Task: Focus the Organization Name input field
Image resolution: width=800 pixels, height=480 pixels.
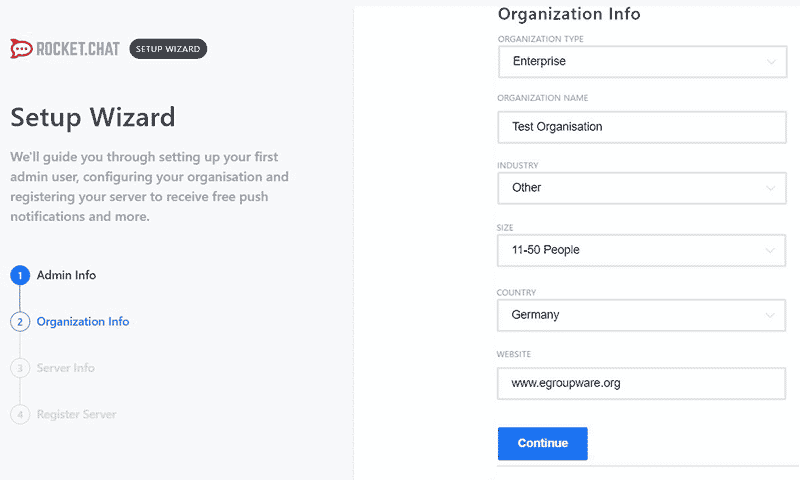Action: 642,127
